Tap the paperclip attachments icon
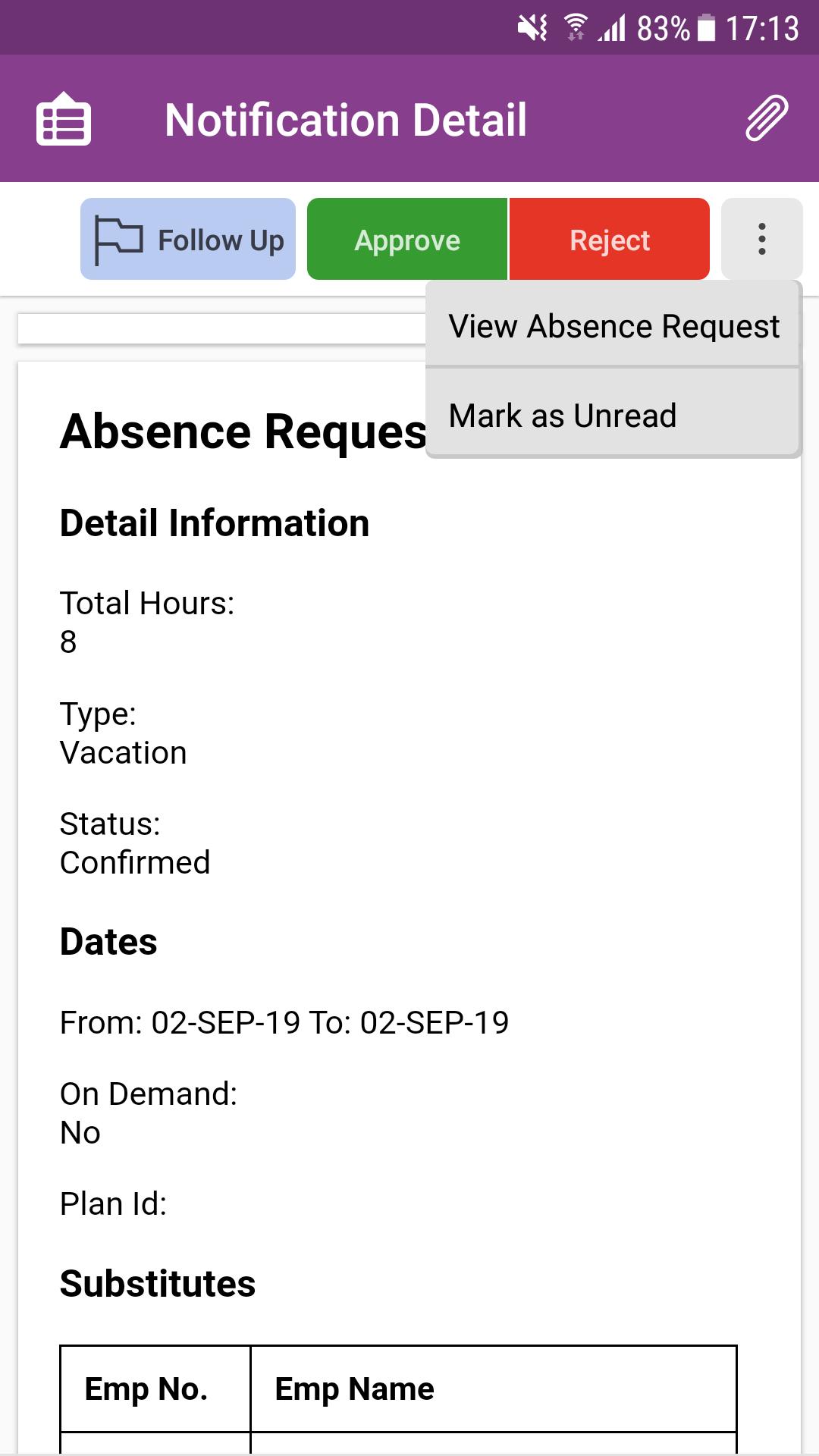Screen dimensions: 819x1456 tap(767, 119)
